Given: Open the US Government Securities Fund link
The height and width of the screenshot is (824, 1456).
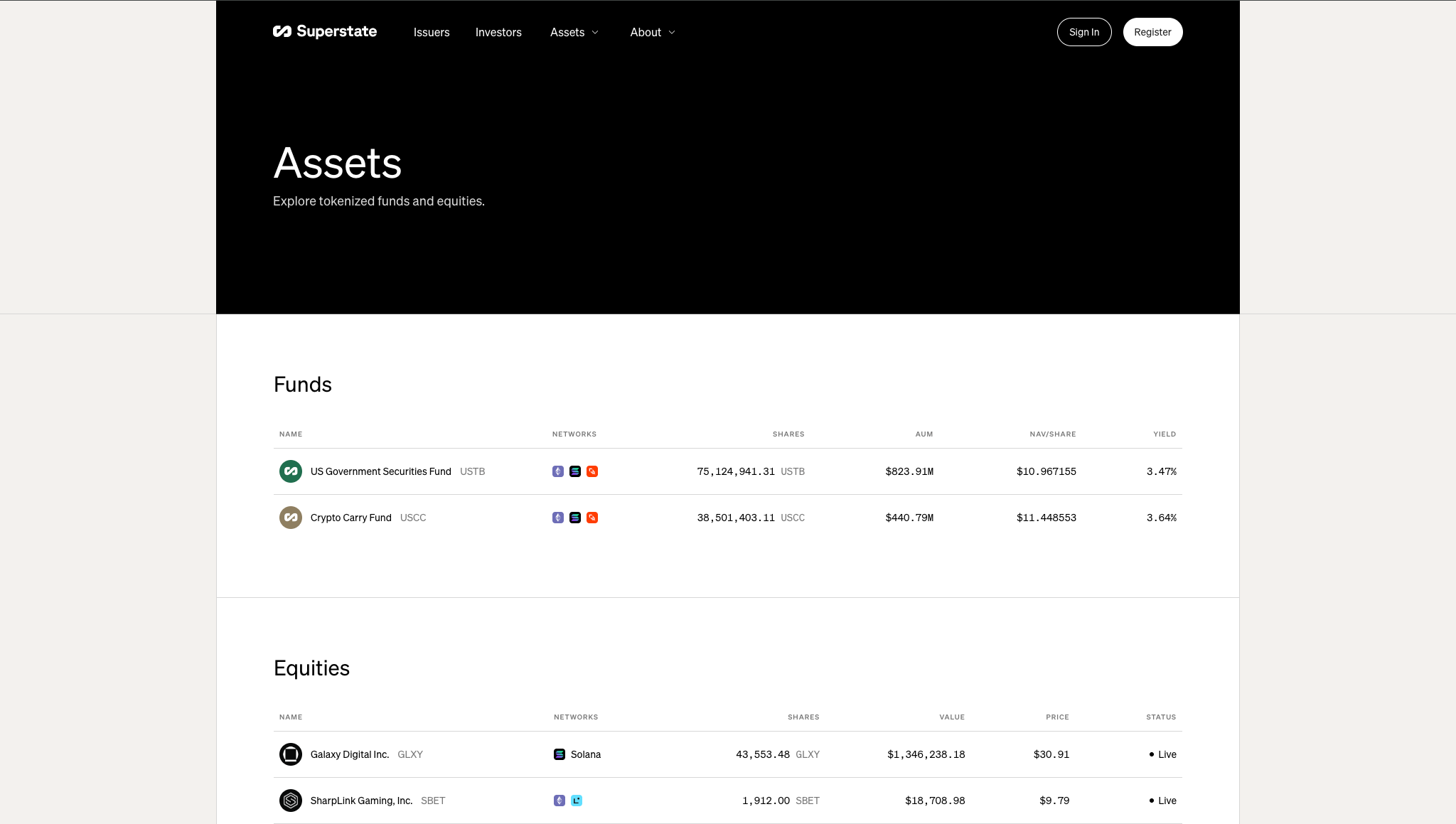Looking at the screenshot, I should click(380, 471).
